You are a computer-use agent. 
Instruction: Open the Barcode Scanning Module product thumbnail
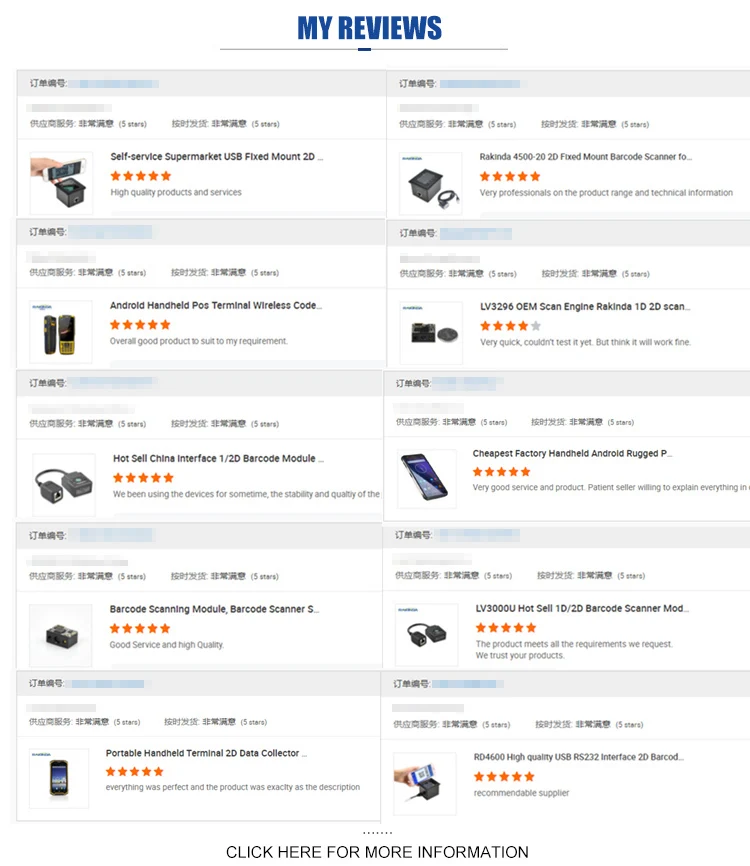(61, 635)
